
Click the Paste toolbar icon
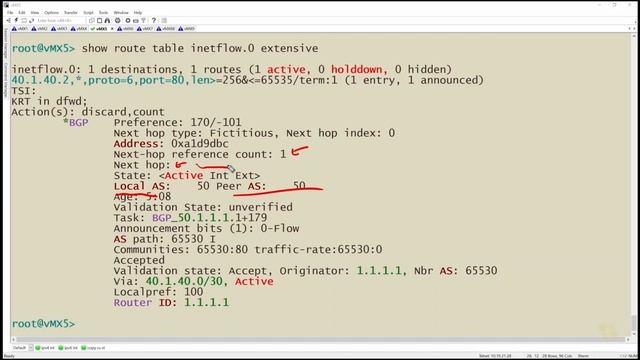point(100,20)
